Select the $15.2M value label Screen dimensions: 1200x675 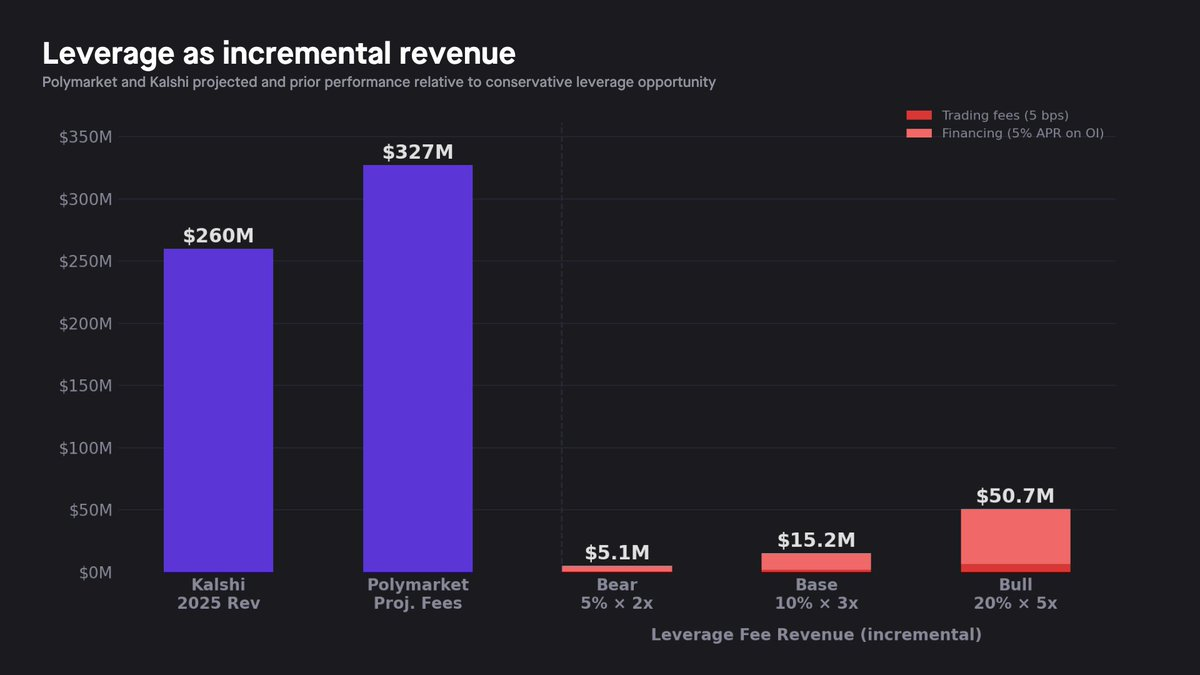[x=816, y=540]
